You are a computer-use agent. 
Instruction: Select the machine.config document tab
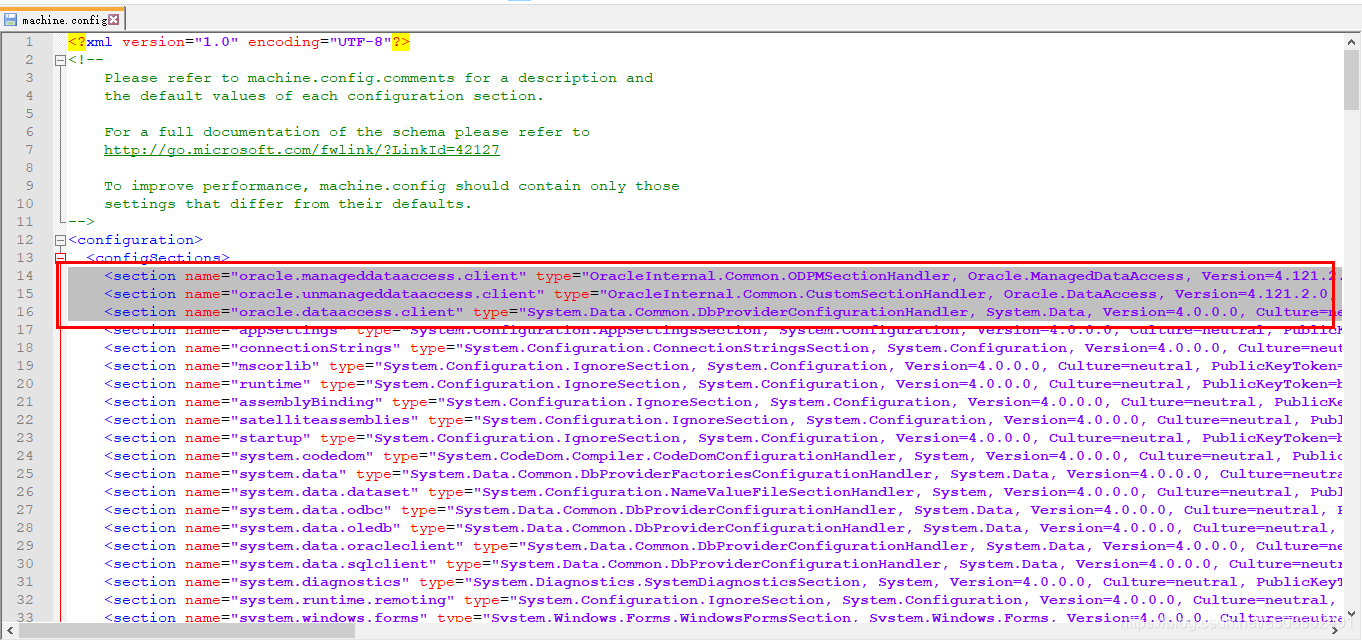point(62,19)
